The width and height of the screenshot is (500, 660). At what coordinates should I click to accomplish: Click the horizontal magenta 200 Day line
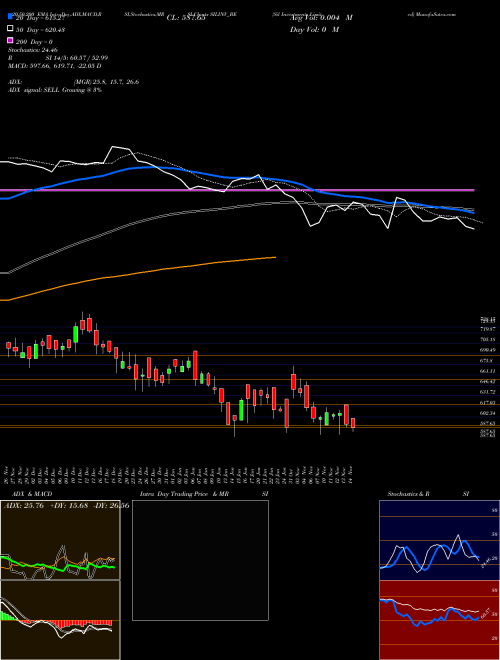click(237, 190)
